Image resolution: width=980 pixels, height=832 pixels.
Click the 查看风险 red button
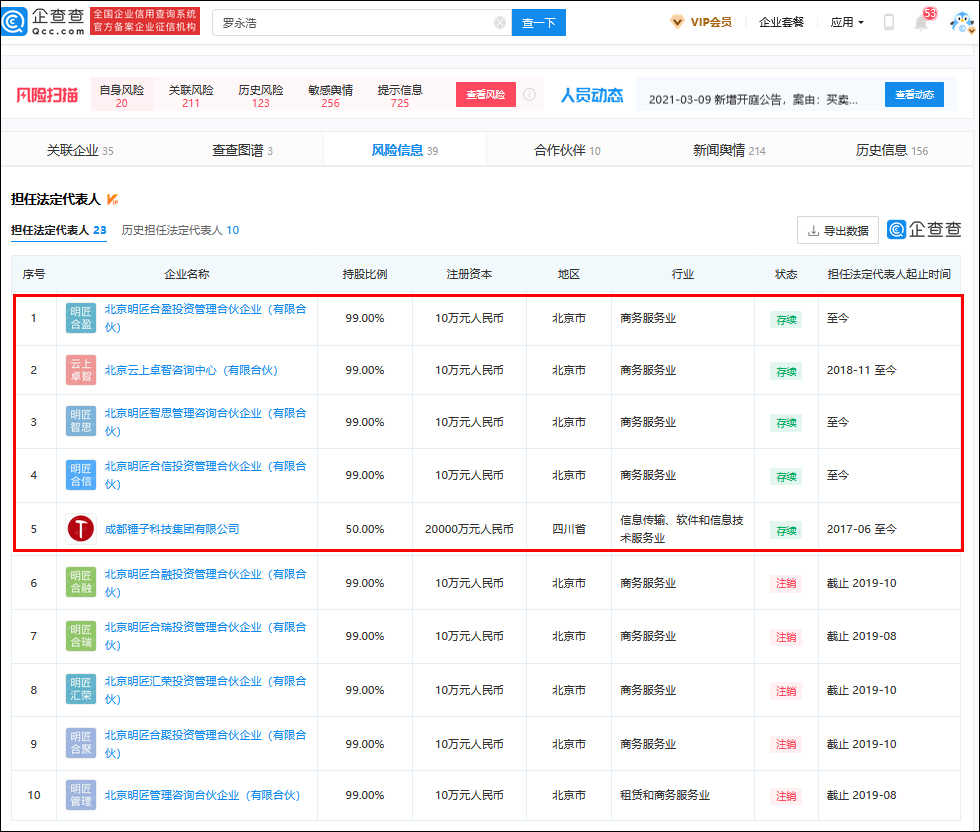coord(485,95)
